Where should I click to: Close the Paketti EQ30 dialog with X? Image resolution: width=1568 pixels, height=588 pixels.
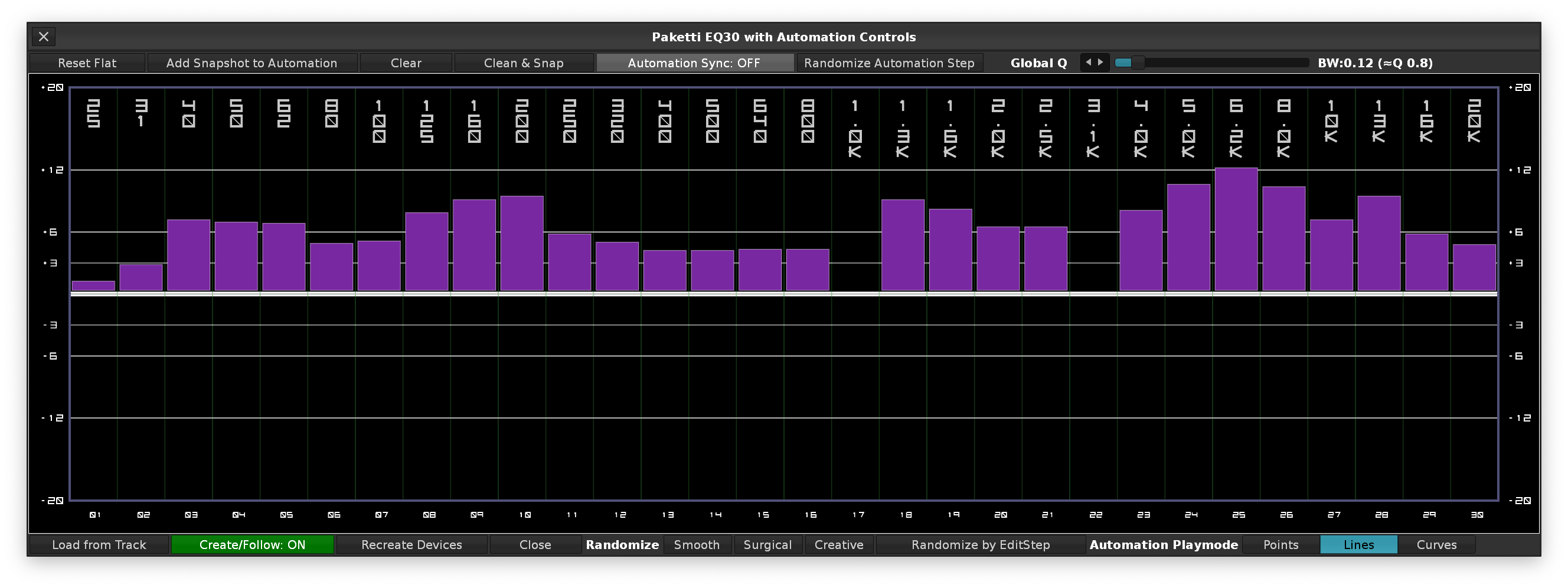[43, 37]
